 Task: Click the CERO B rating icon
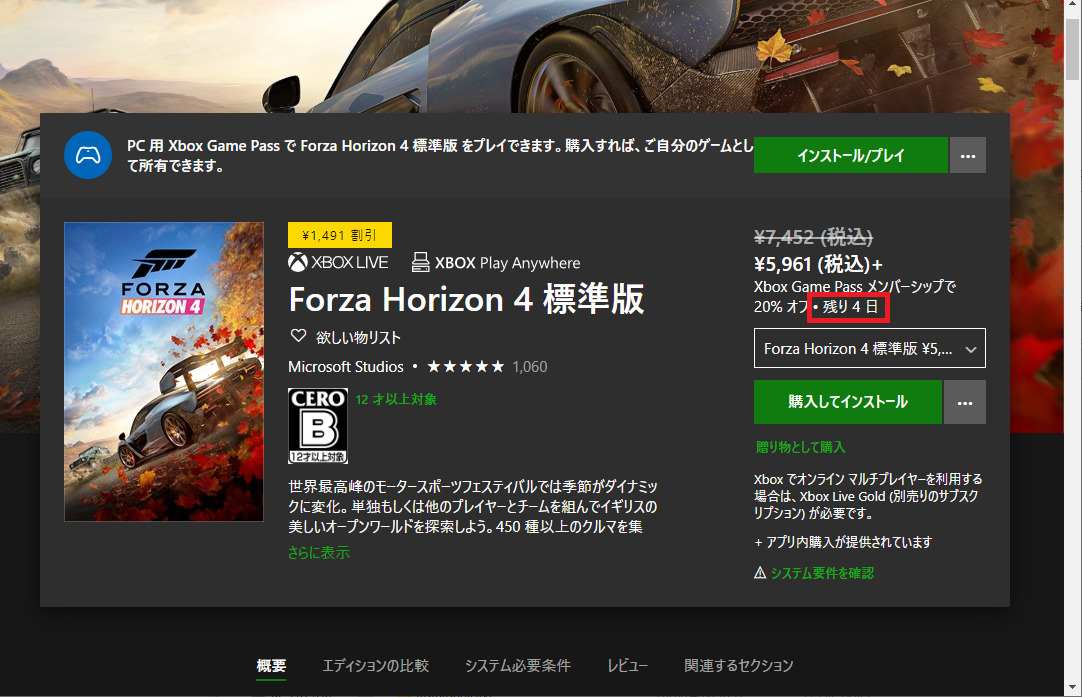(x=317, y=426)
